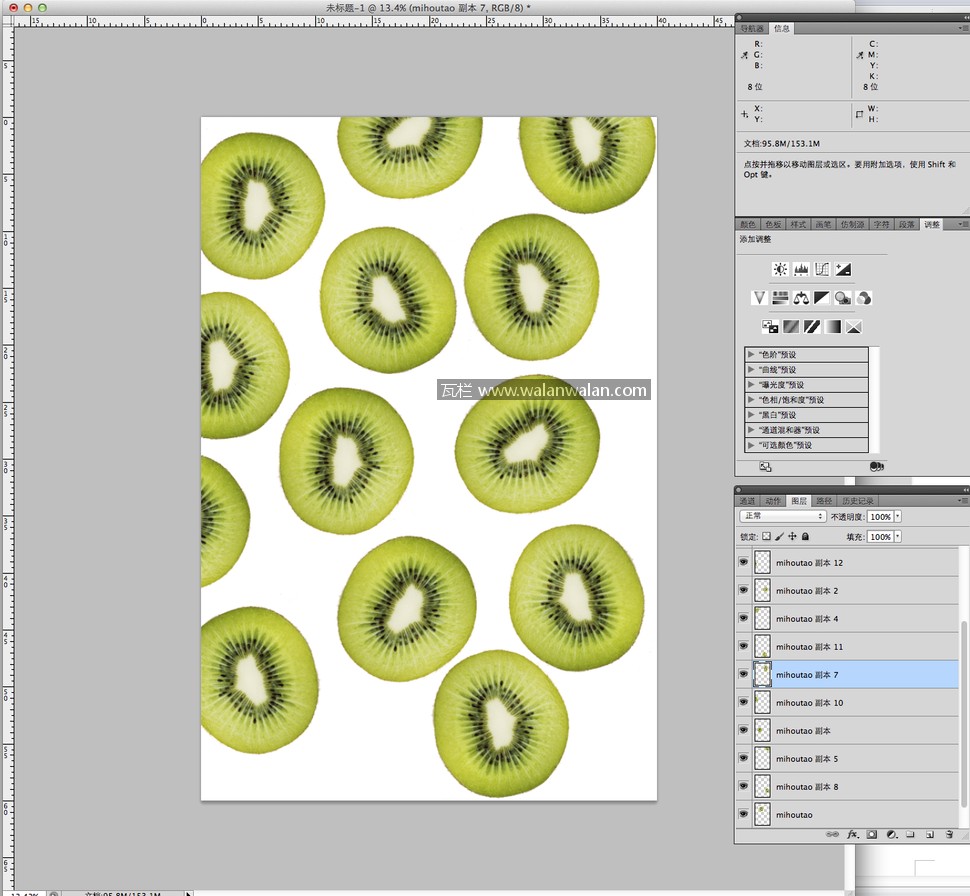This screenshot has width=970, height=896.
Task: Toggle visibility of the mihoutao 副本 5 layer
Action: click(x=743, y=759)
